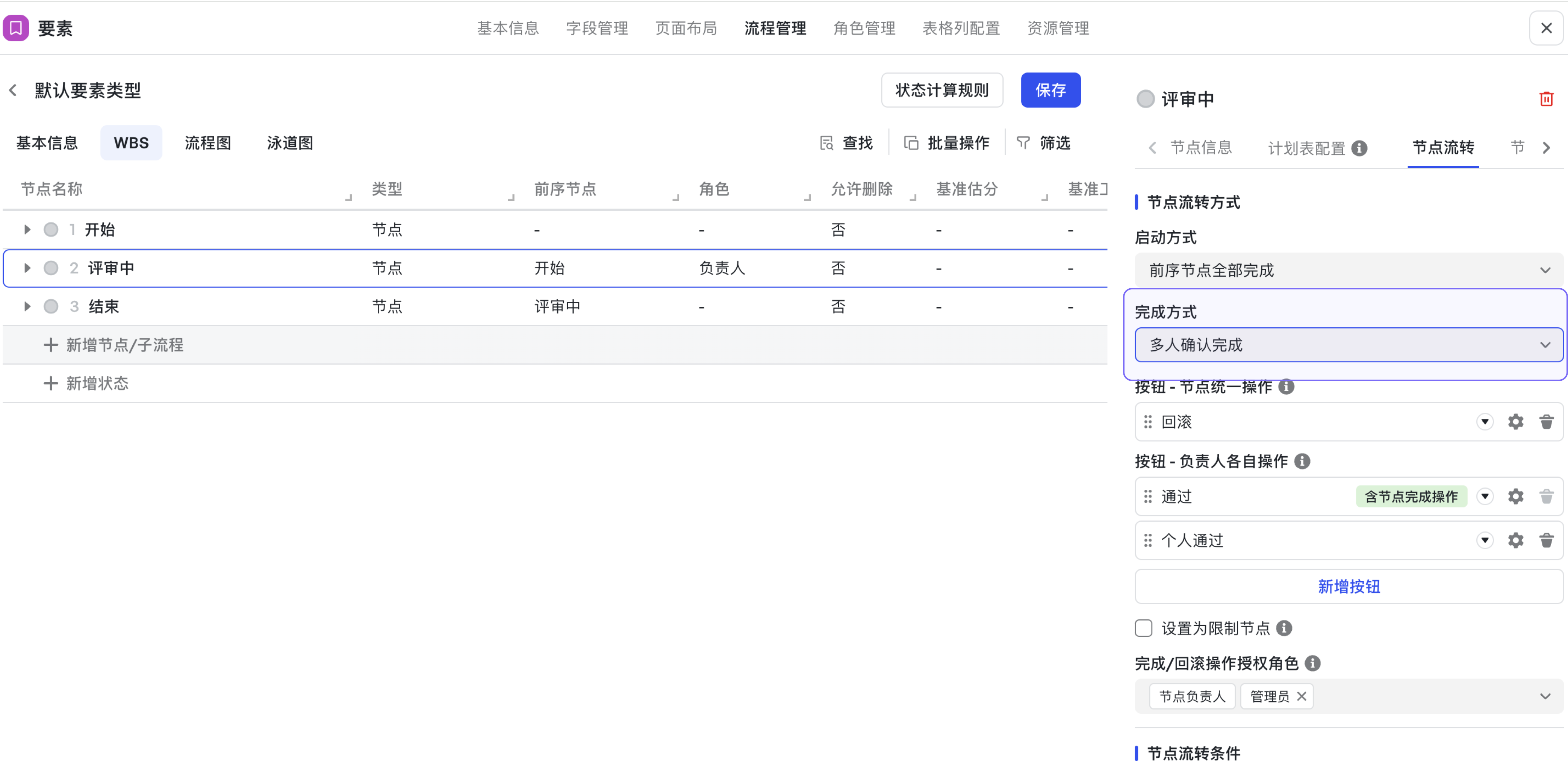This screenshot has width=1568, height=772.
Task: Click status circle of 结束 row
Action: click(51, 306)
